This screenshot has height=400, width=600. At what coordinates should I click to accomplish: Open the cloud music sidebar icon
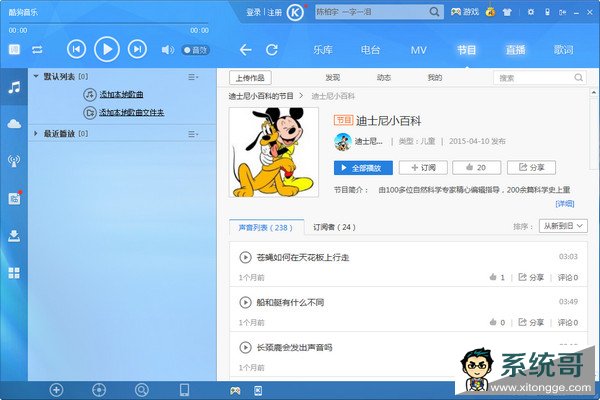click(14, 124)
